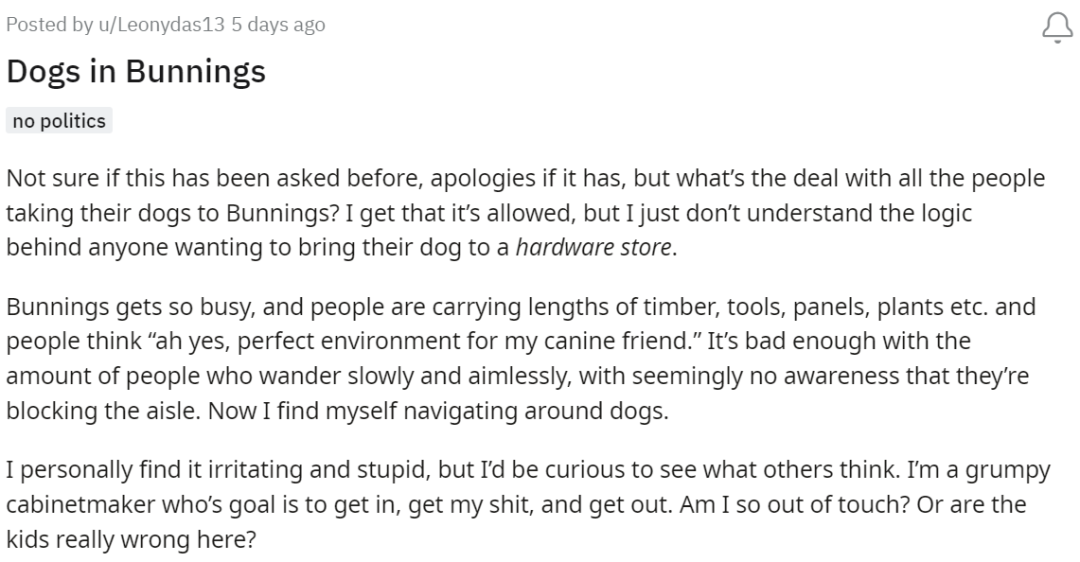Click the word "cabinetmaker" in the last paragraph

click(69, 505)
